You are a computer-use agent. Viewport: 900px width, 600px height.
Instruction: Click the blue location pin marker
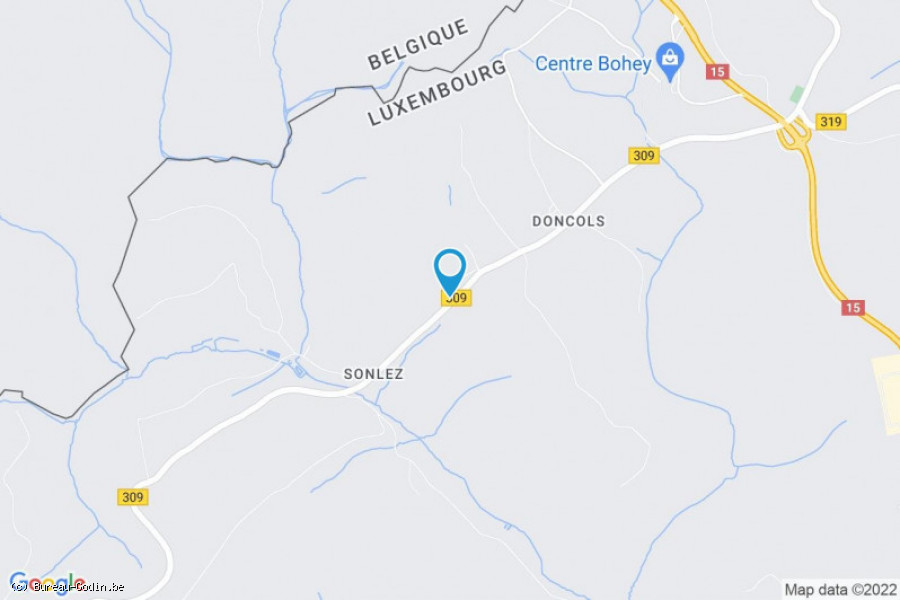[449, 271]
